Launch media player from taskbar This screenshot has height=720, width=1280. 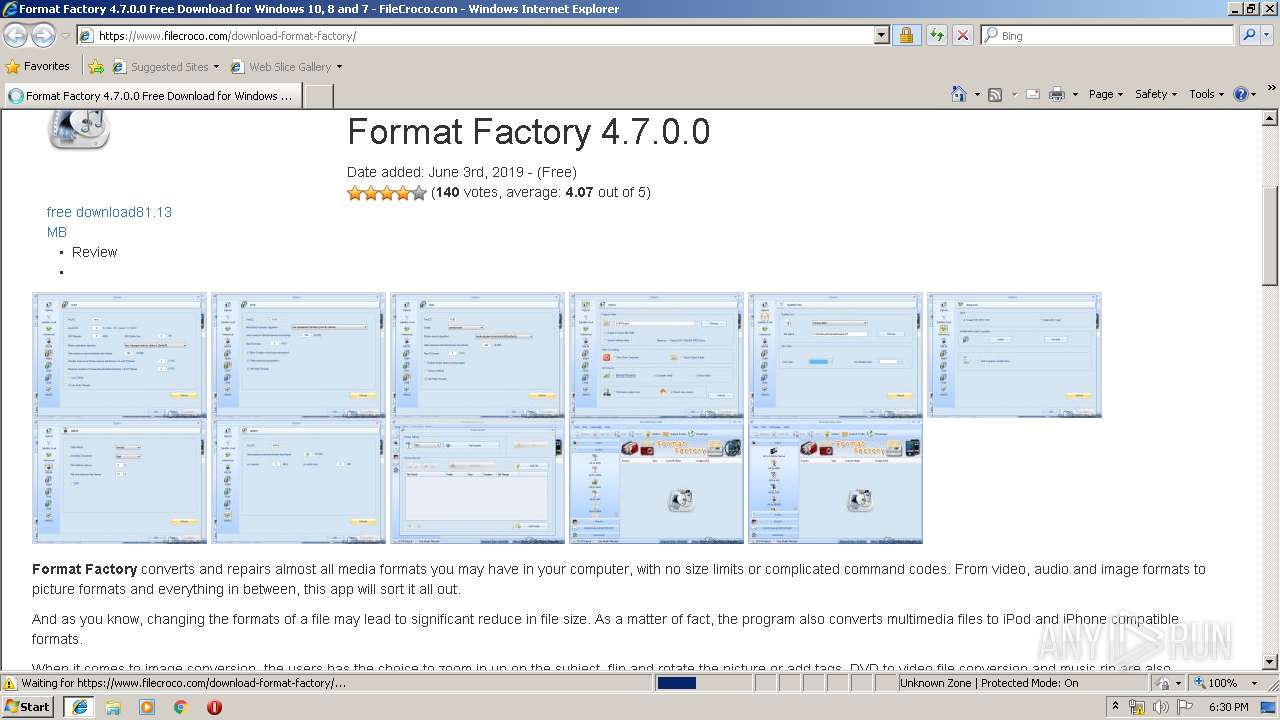pyautogui.click(x=147, y=707)
